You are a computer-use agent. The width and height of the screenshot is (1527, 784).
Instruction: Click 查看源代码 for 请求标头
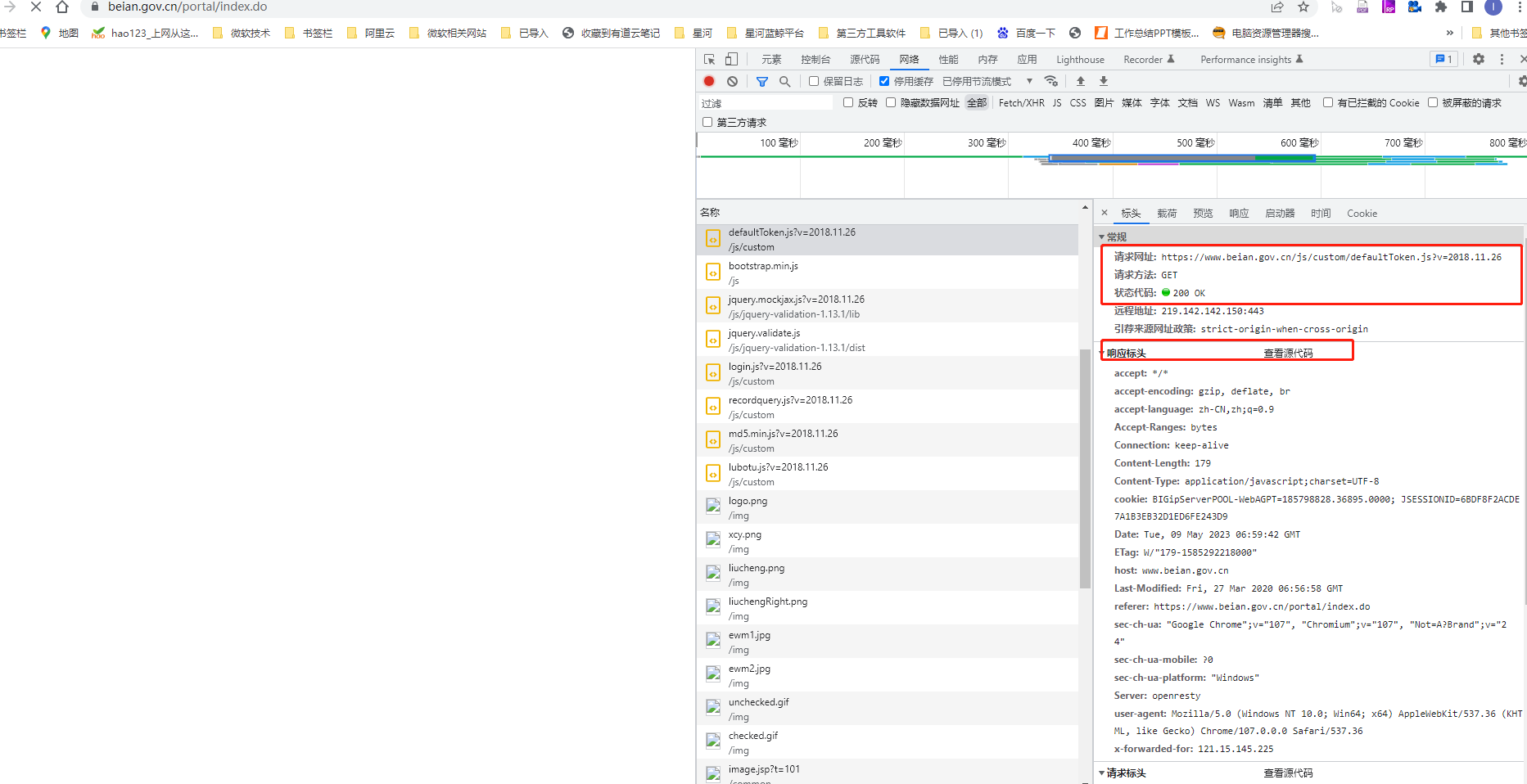click(x=1288, y=773)
